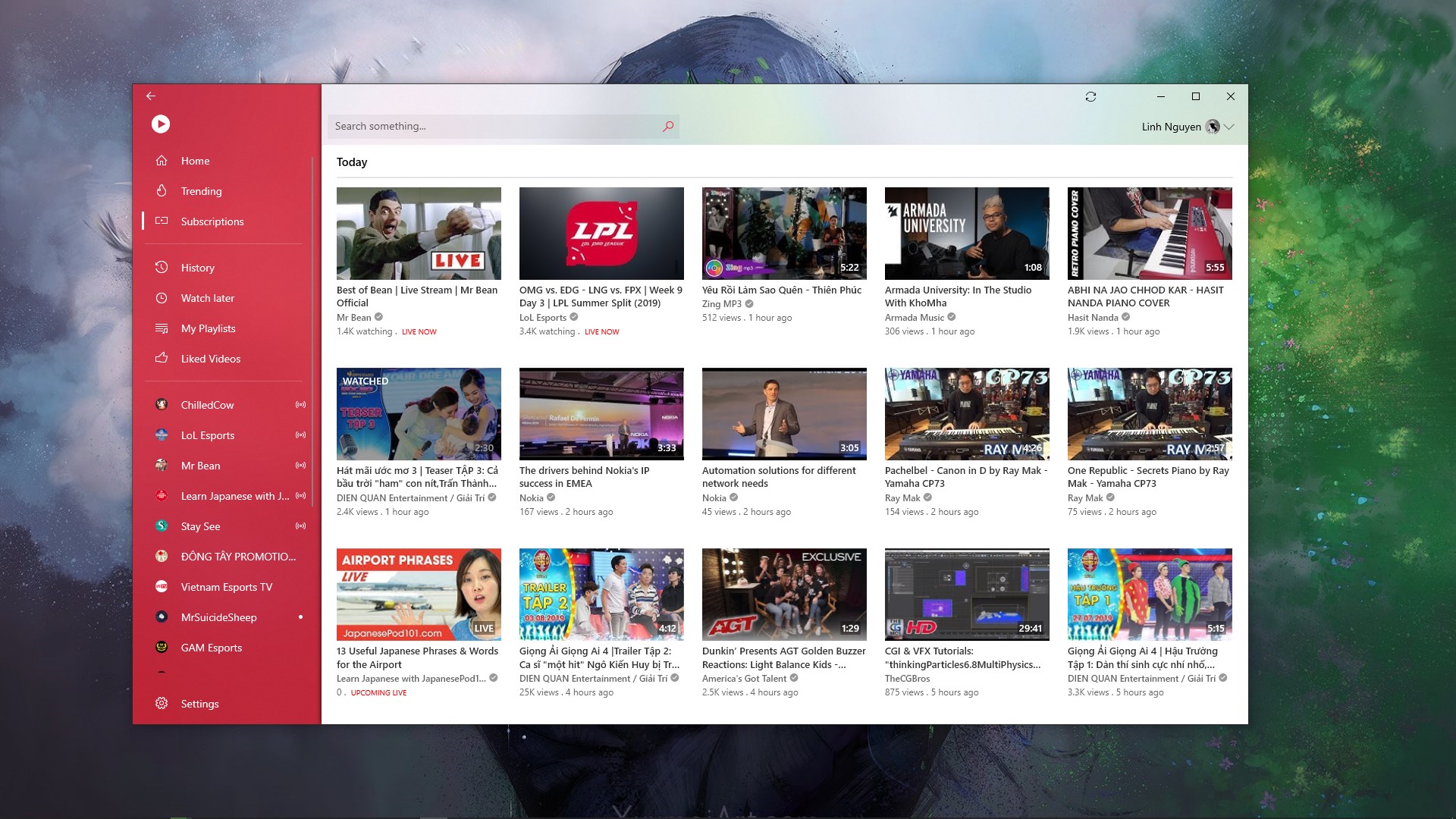Open Settings from the sidebar
Screen dimensions: 1456x819
click(x=199, y=704)
